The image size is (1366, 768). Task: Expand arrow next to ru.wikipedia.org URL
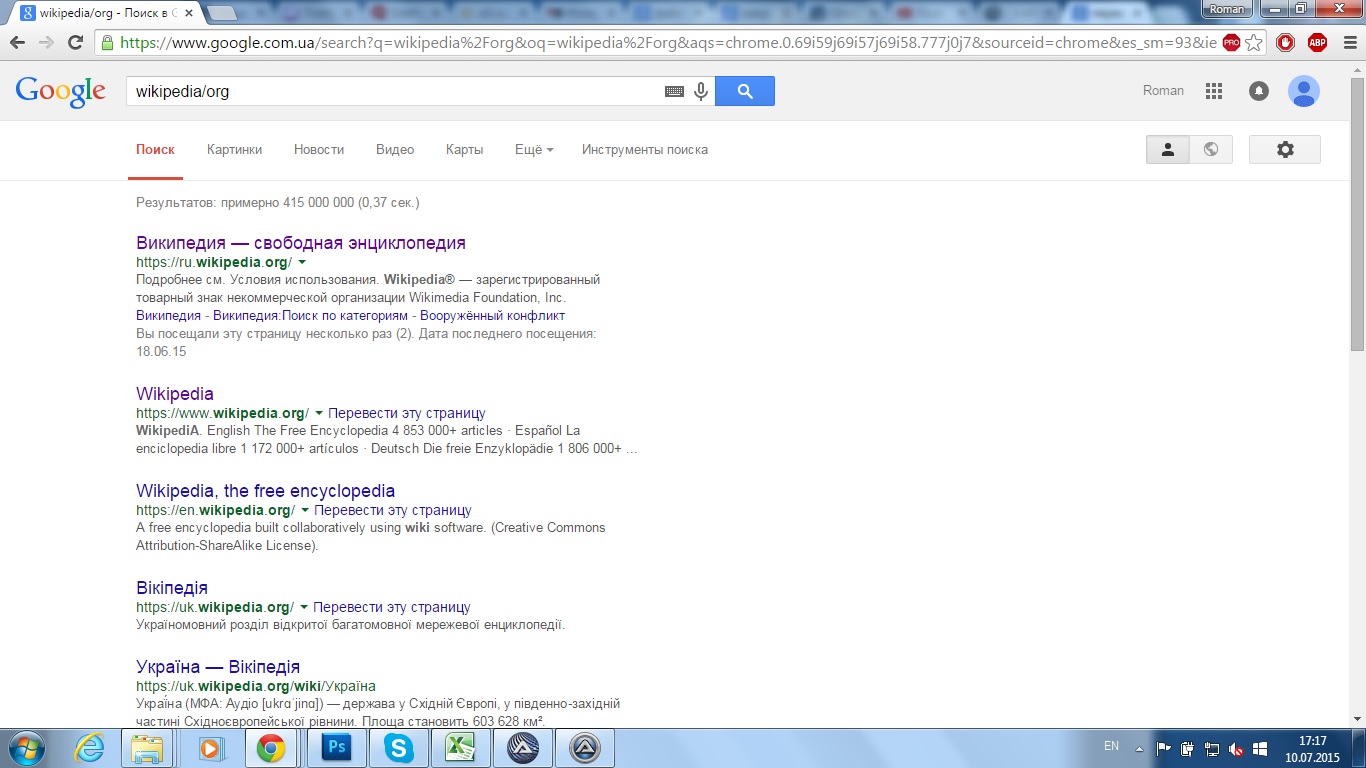click(x=303, y=262)
